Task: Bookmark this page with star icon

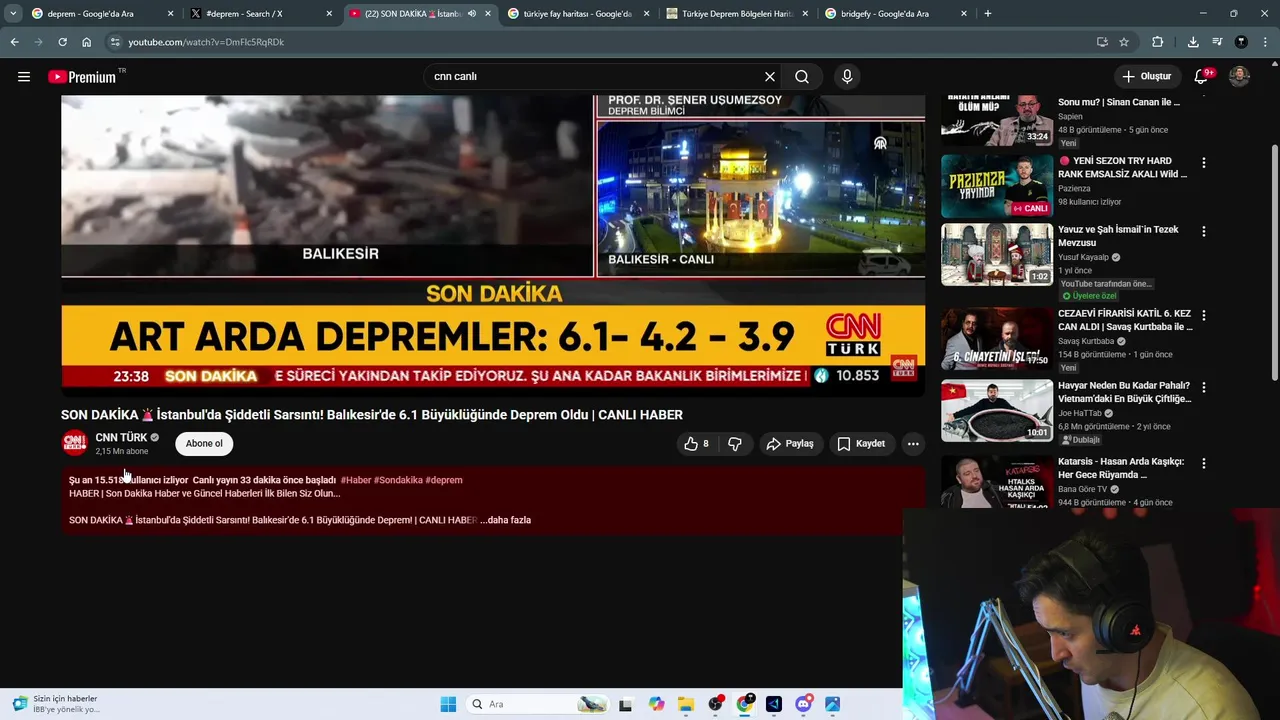Action: click(x=1124, y=42)
